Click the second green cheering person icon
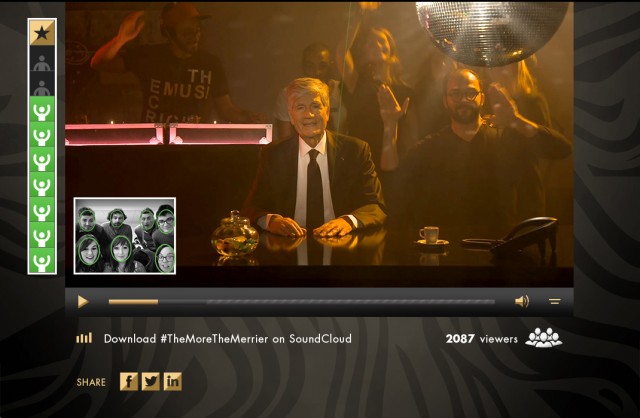Viewport: 640px width, 418px height. point(42,135)
